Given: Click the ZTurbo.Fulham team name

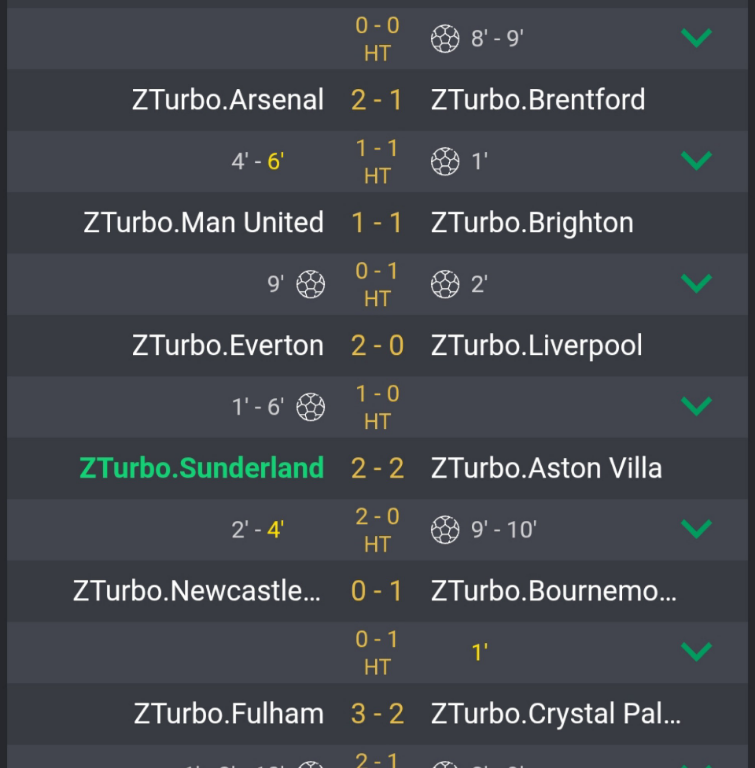Looking at the screenshot, I should (229, 714).
